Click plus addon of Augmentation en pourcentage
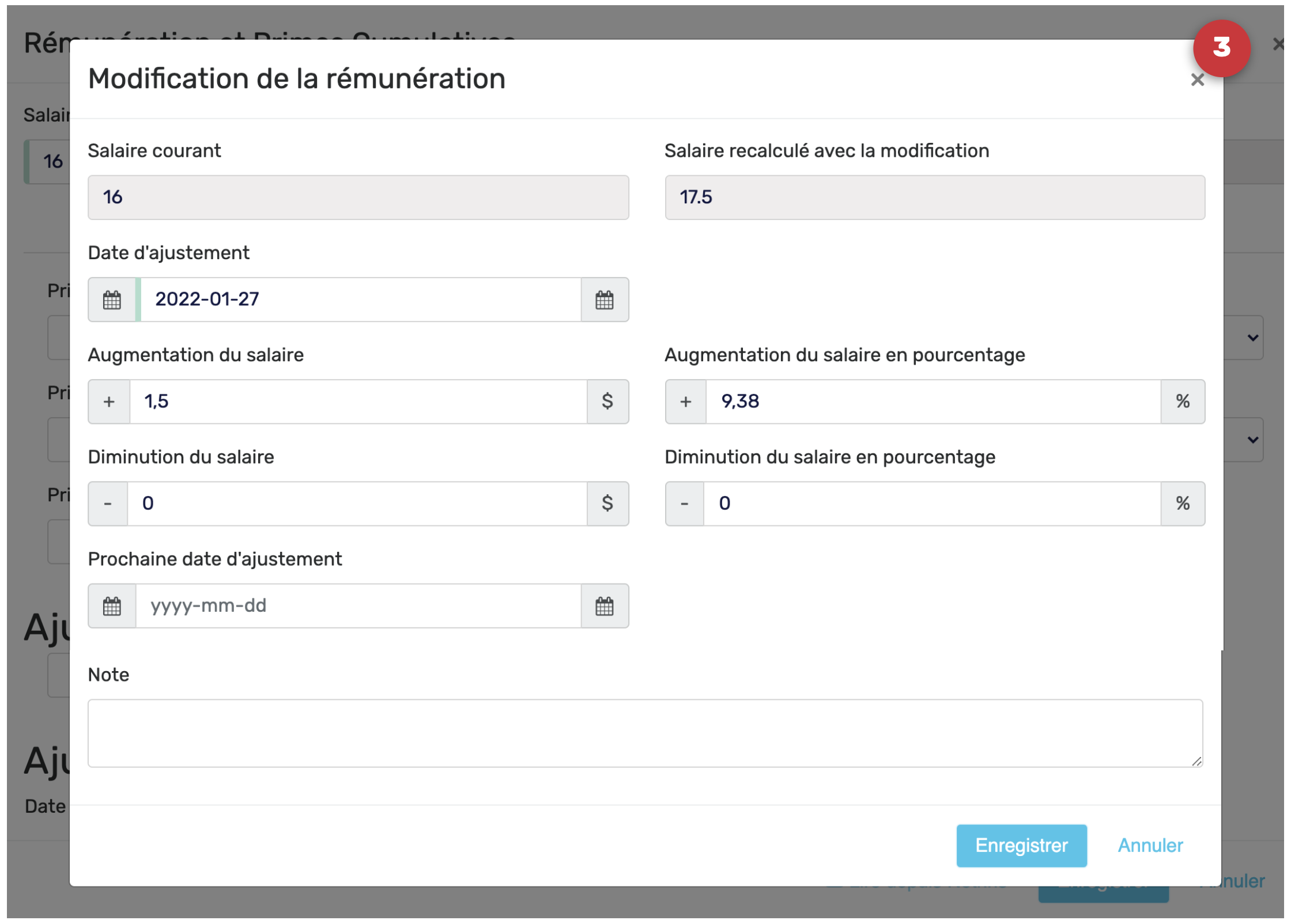 686,402
